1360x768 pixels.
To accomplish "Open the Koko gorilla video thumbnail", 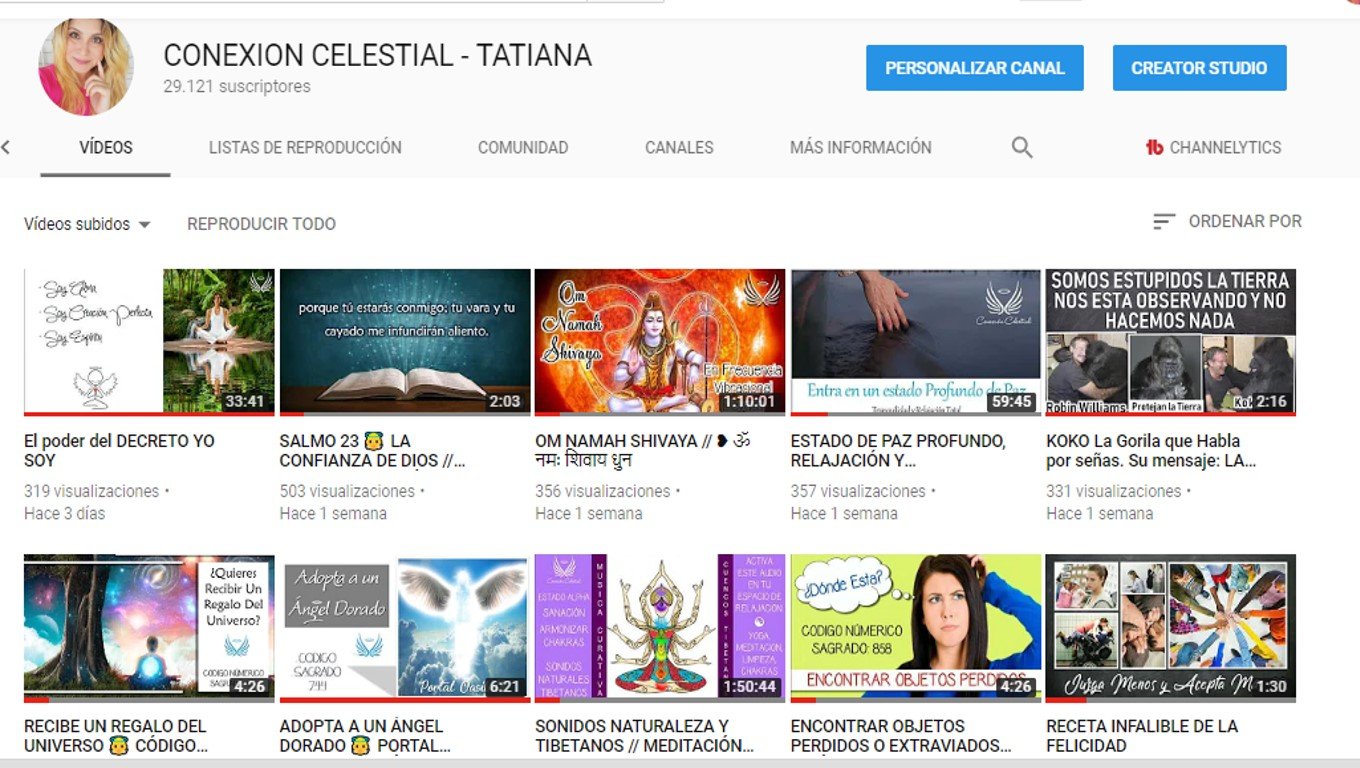I will [x=1171, y=341].
